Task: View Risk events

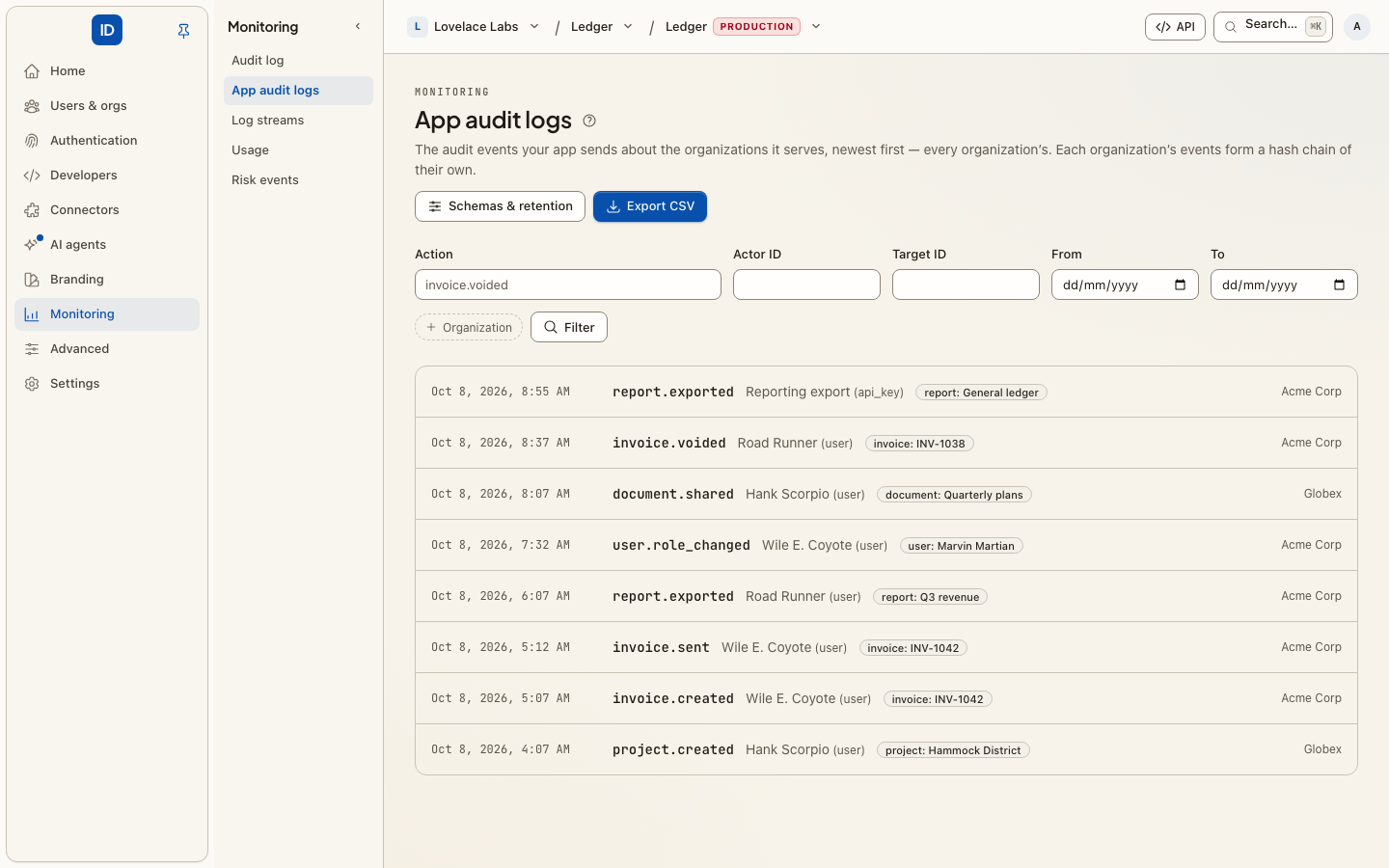Action: pos(298,180)
